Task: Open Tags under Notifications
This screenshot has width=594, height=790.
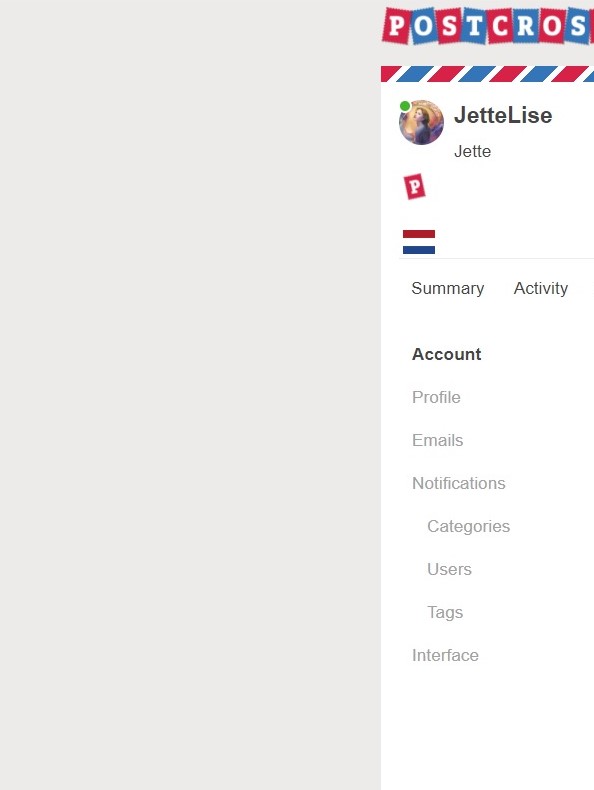Action: (445, 612)
